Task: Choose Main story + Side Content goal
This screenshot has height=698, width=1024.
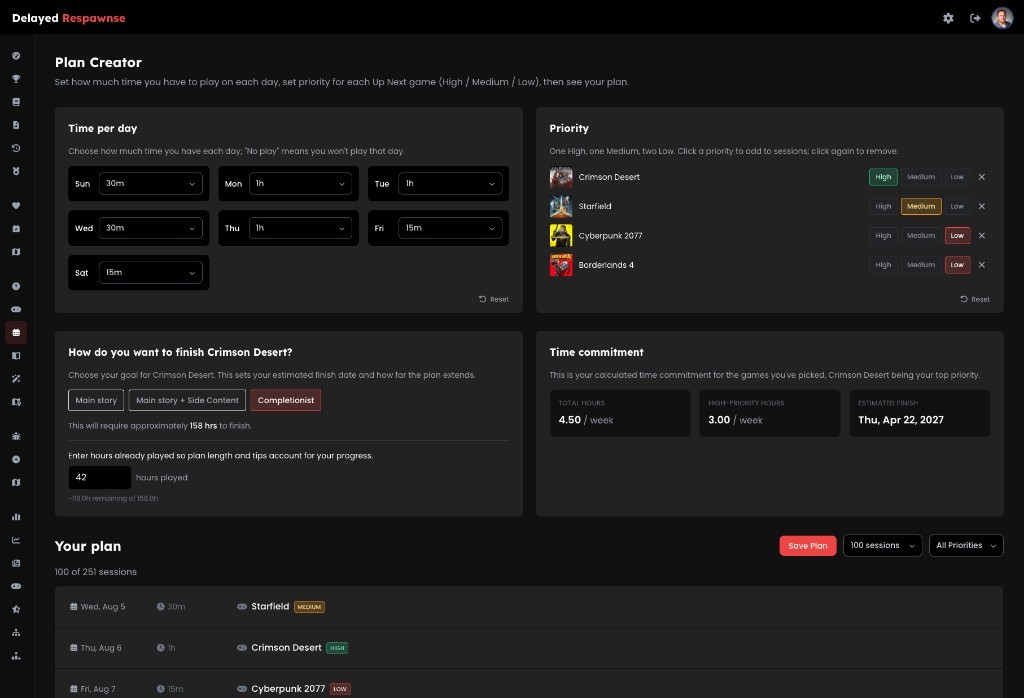Action: point(187,400)
